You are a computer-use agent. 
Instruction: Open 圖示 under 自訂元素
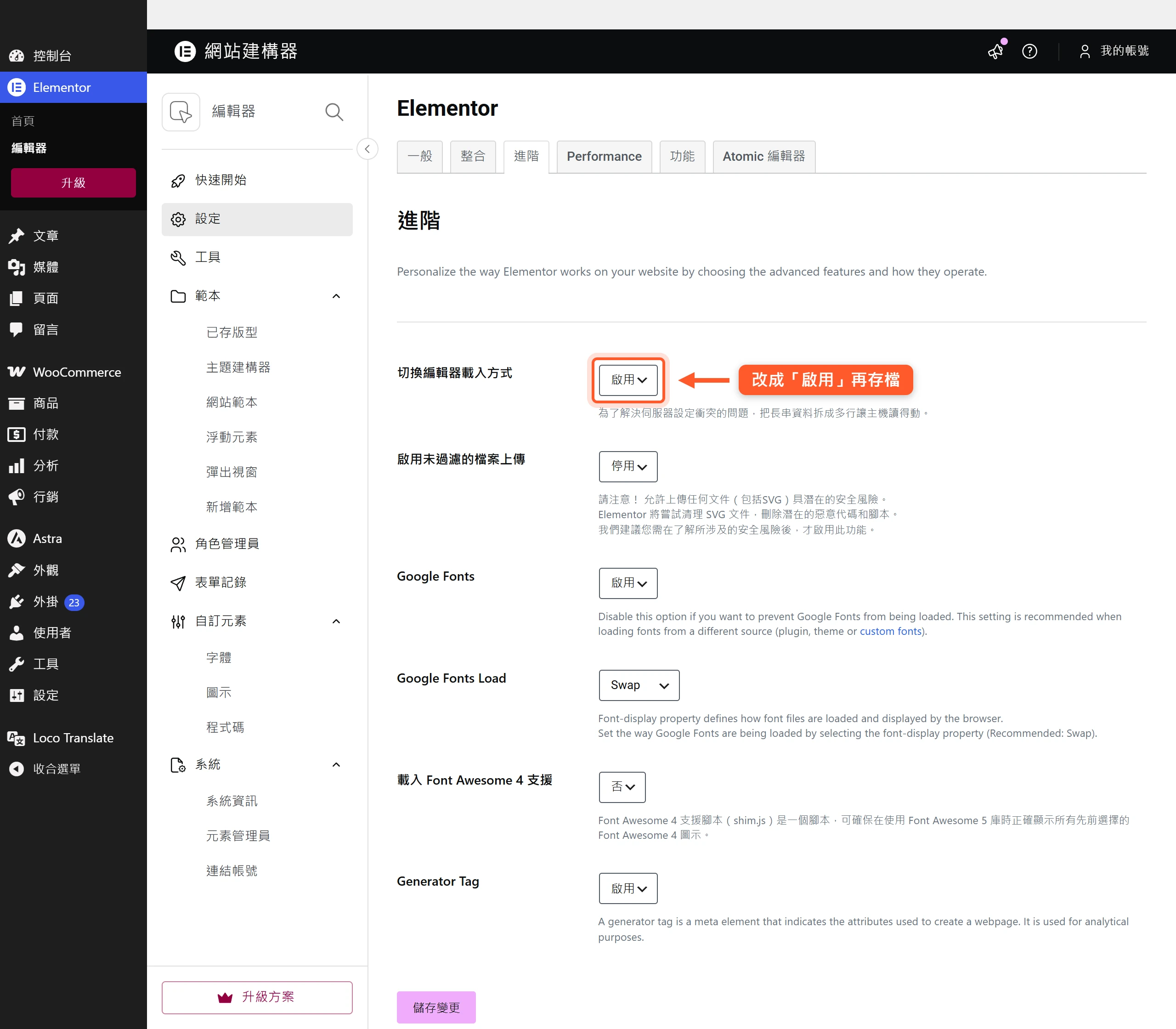pos(219,693)
